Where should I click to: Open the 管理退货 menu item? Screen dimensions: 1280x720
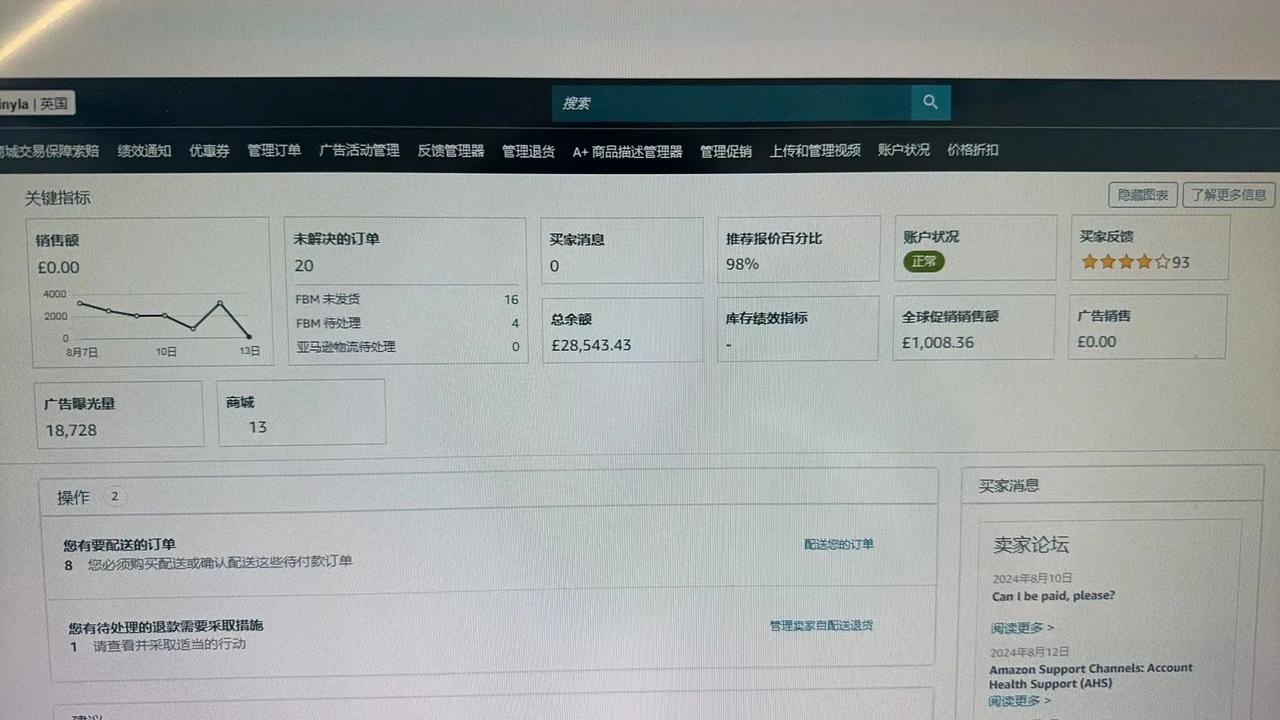point(528,151)
